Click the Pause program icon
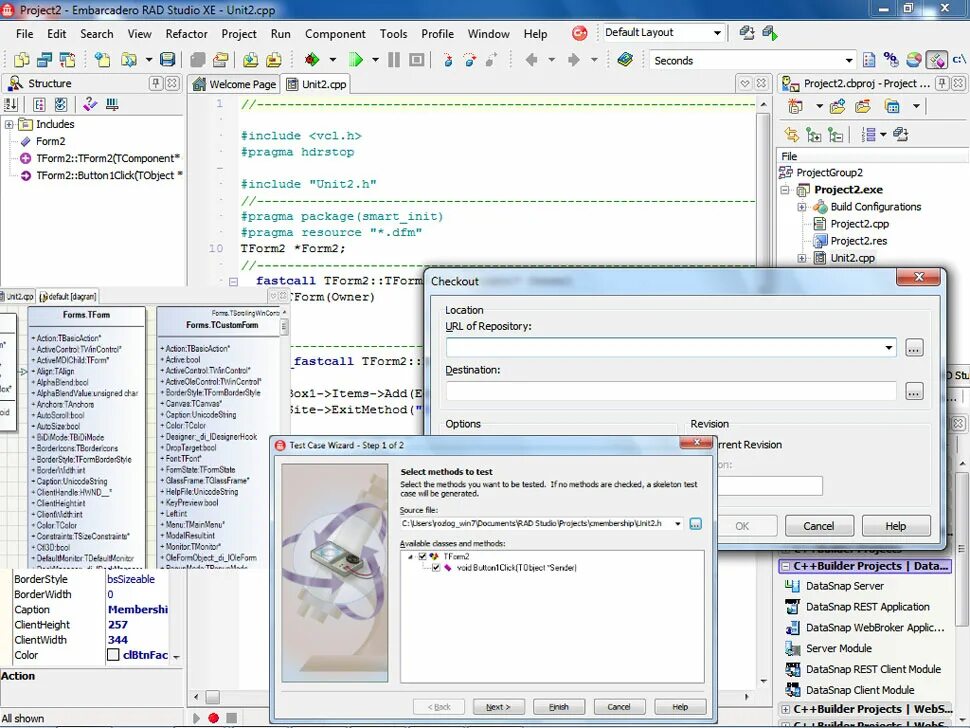 click(393, 60)
